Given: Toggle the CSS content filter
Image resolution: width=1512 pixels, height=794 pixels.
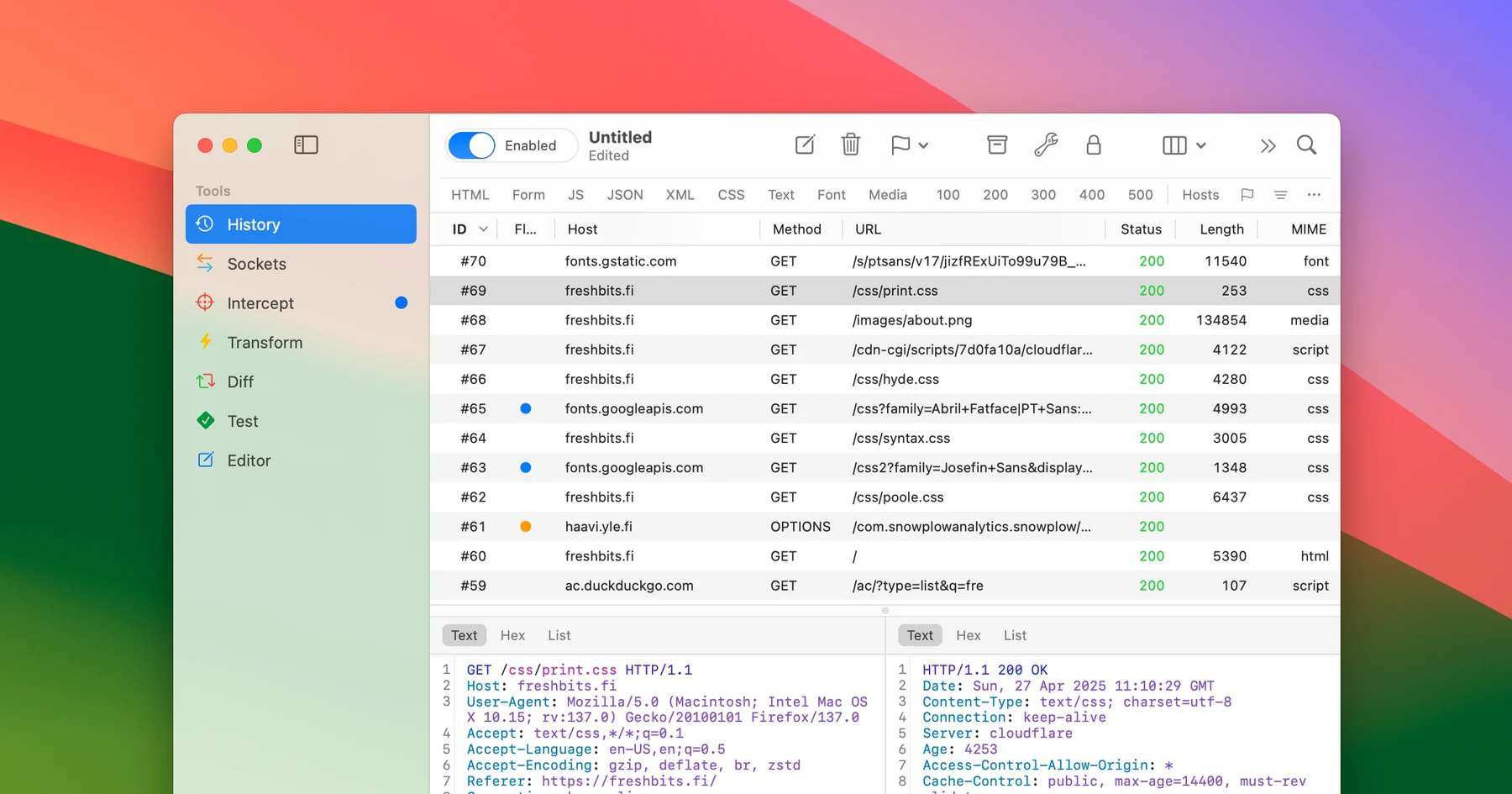Looking at the screenshot, I should coord(731,194).
